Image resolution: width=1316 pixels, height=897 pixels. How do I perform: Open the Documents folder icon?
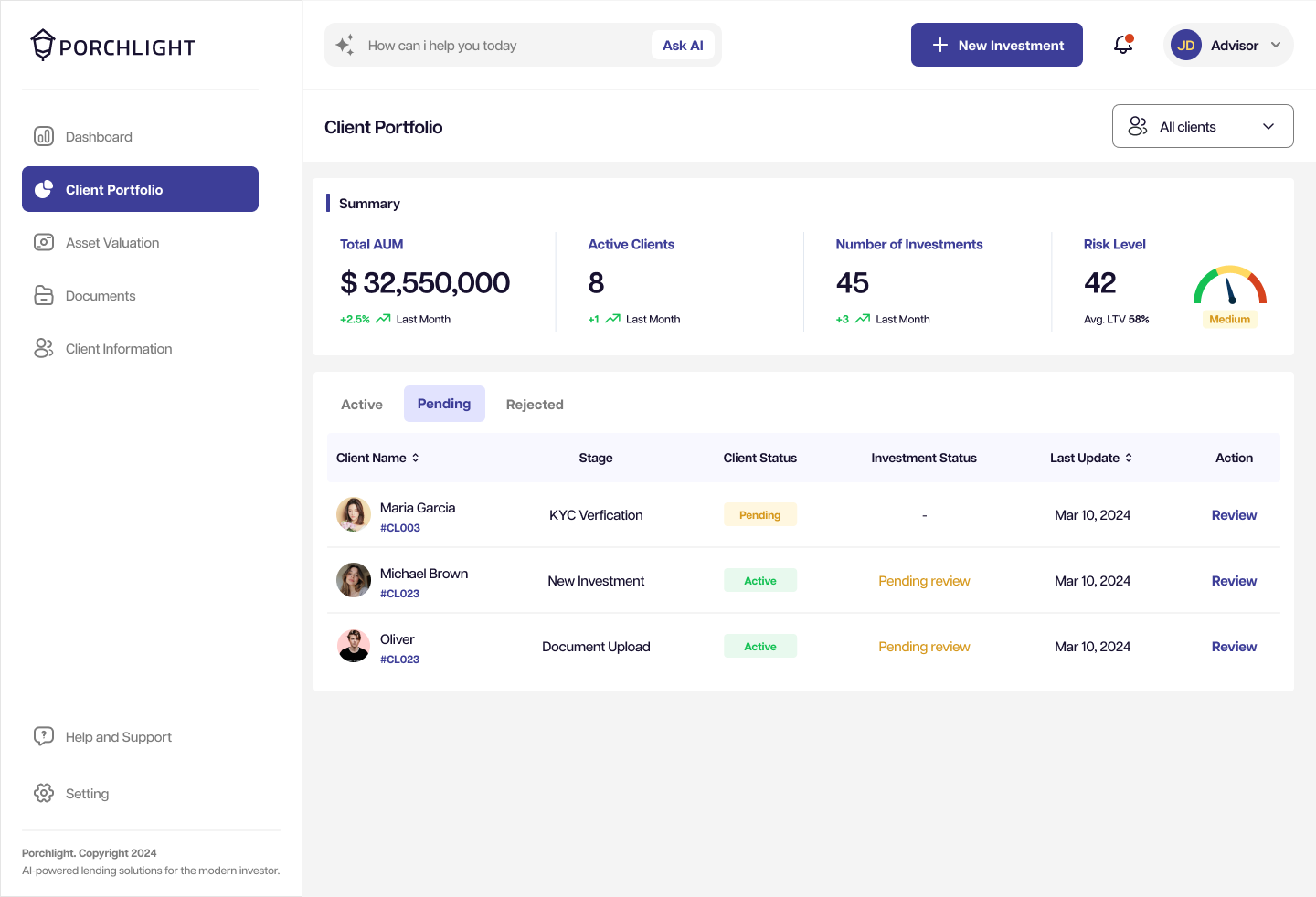click(x=44, y=296)
